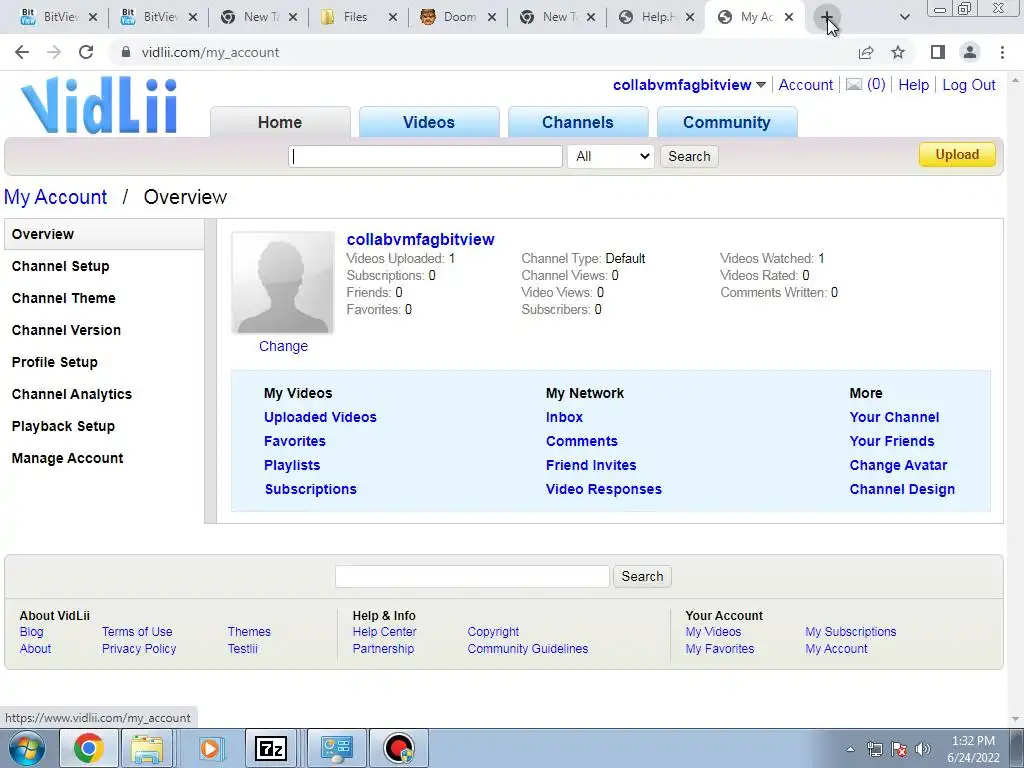Open the All search category dropdown

coord(611,156)
